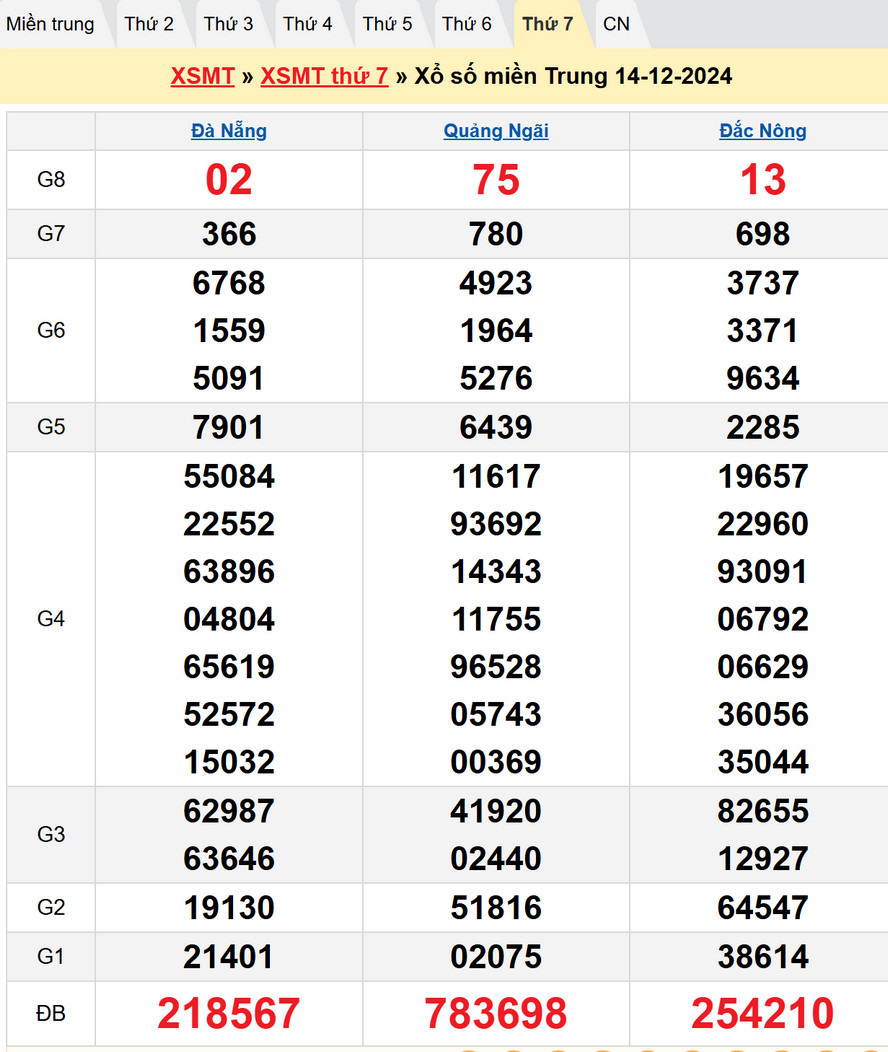Click Đà Nẵng special prize 218567

coord(229,1013)
